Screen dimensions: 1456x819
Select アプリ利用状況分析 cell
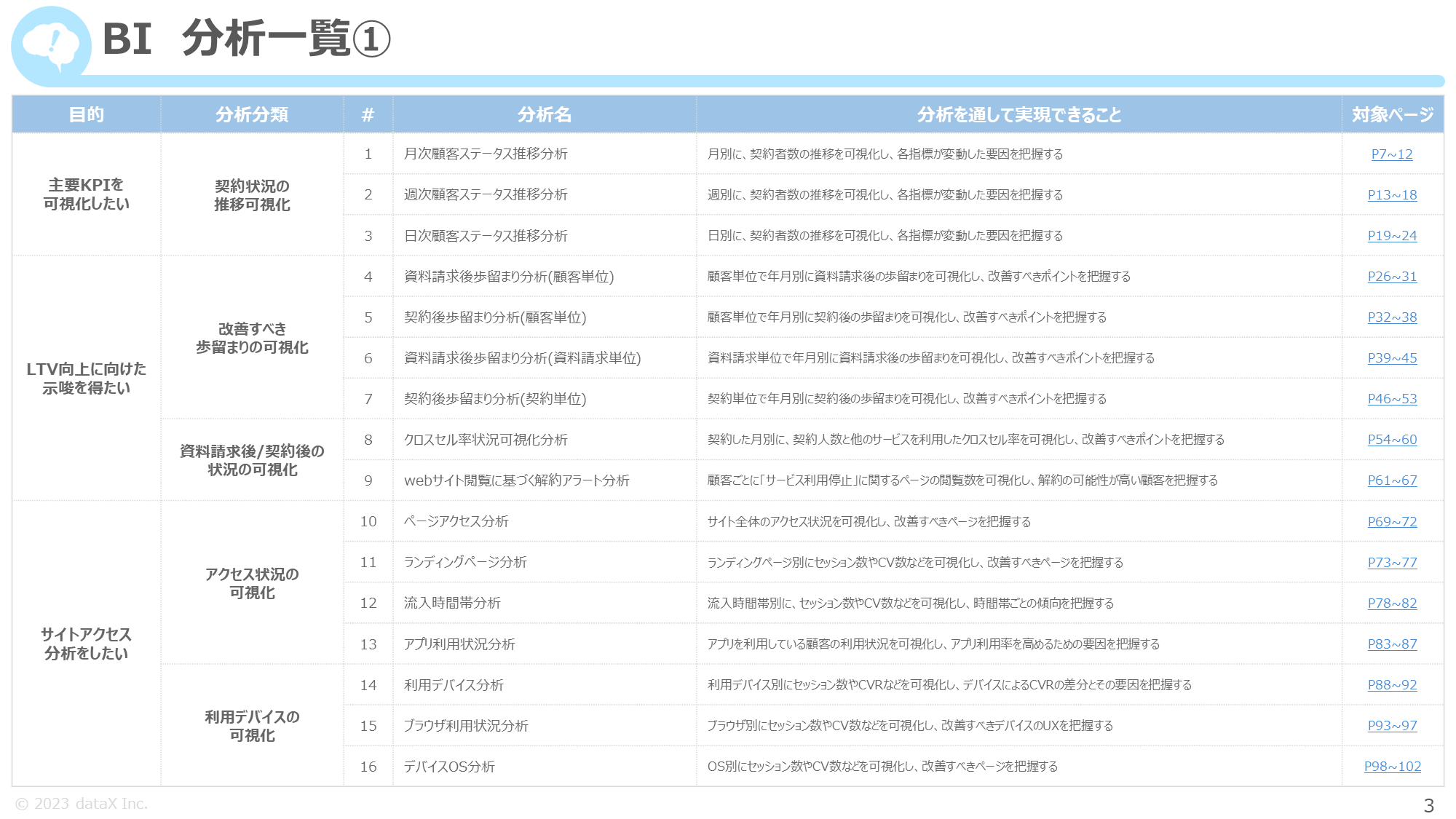pos(545,644)
